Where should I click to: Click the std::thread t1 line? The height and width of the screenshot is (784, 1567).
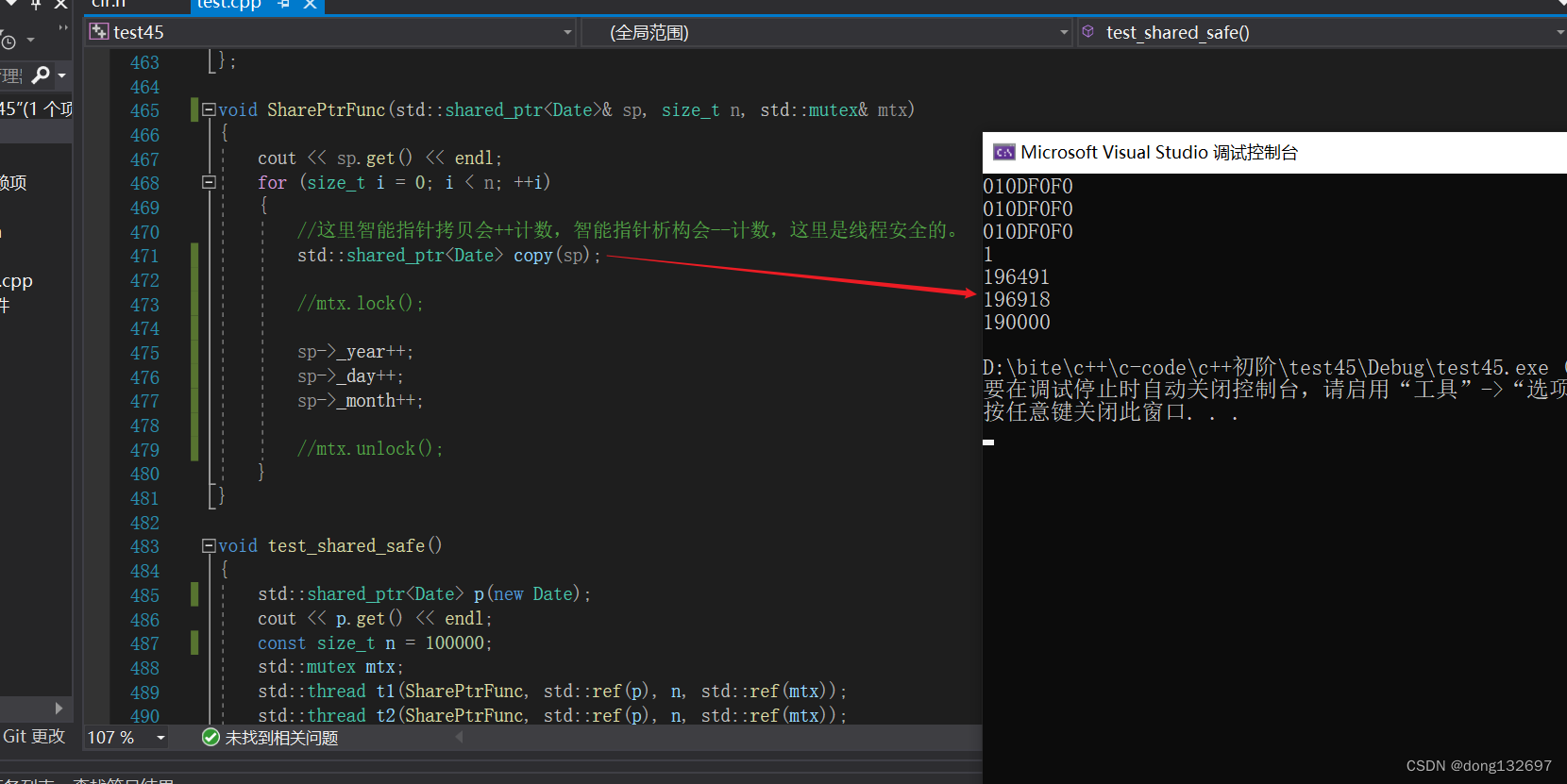pos(552,691)
